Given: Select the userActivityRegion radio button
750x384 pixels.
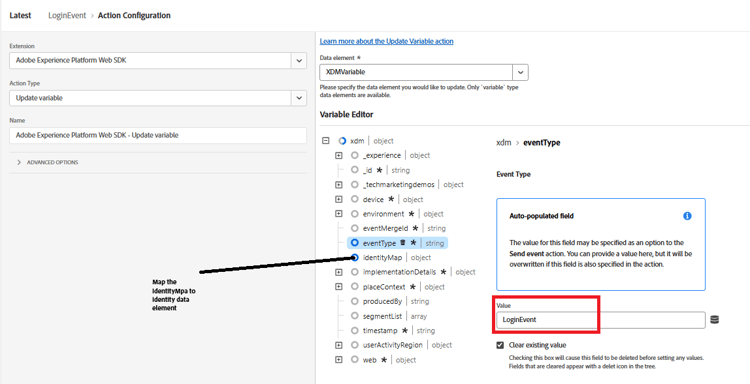Looking at the screenshot, I should pyautogui.click(x=354, y=345).
